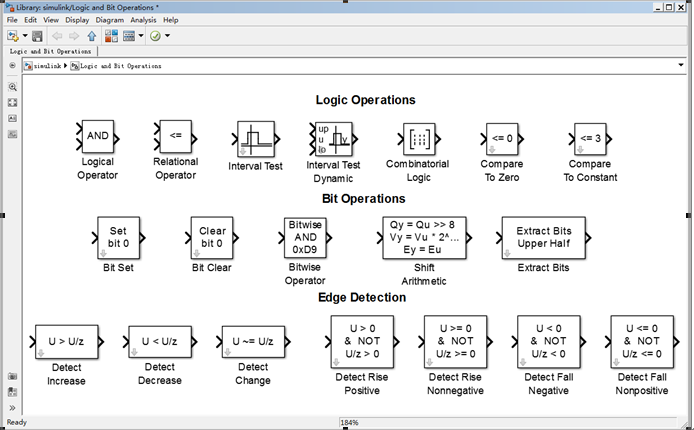This screenshot has width=694, height=430.
Task: Select the Detect Increase block
Action: point(67,342)
